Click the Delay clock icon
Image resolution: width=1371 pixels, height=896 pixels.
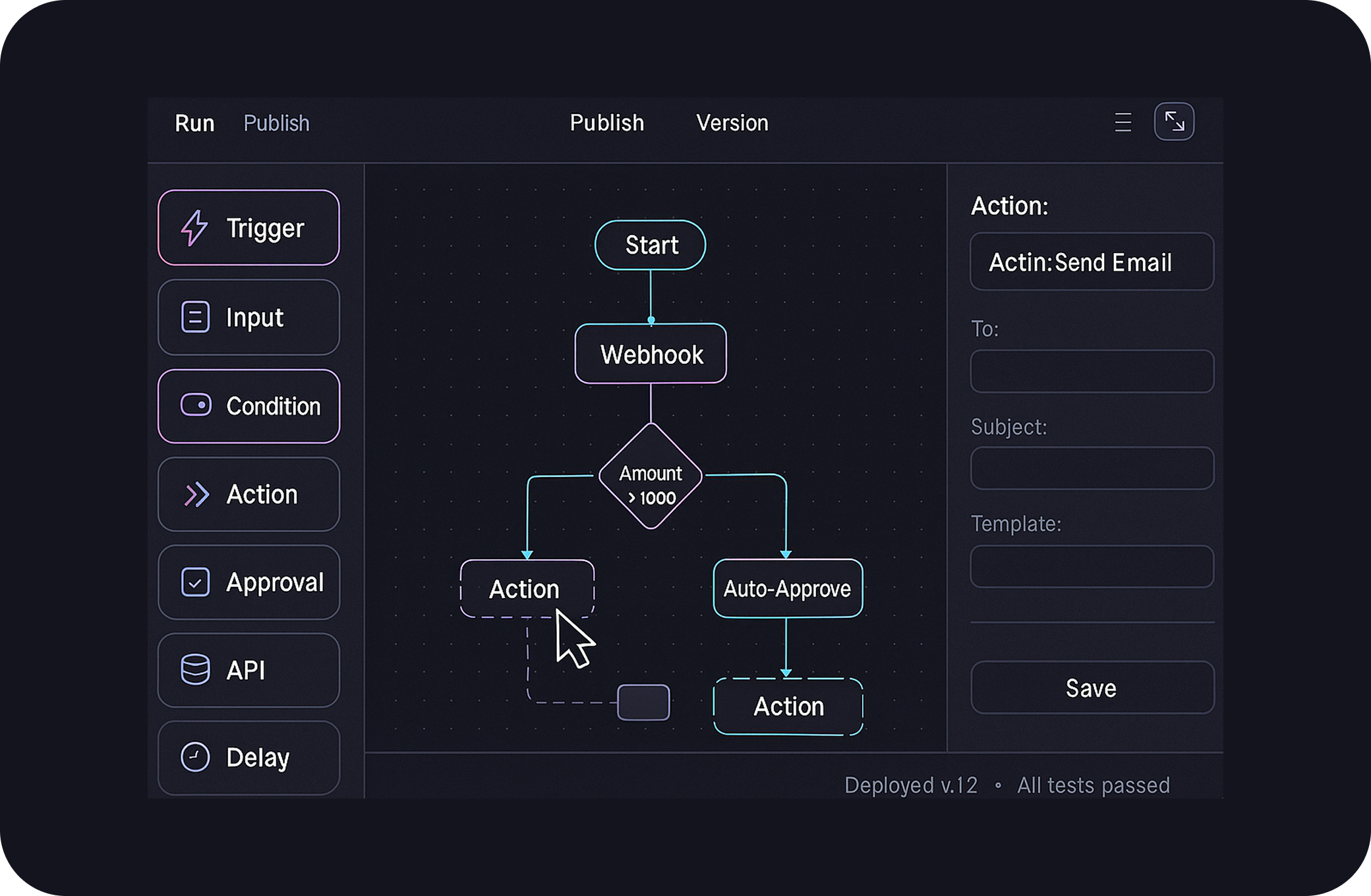point(195,757)
